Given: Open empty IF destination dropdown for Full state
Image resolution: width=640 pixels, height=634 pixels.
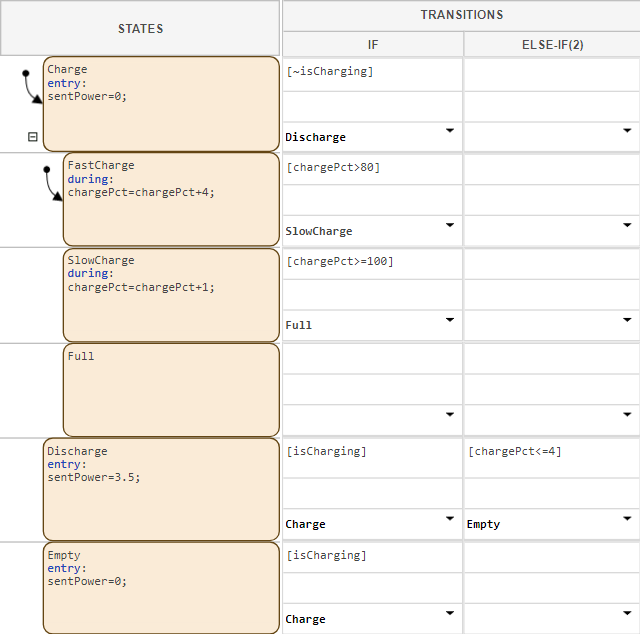Looking at the screenshot, I should (x=449, y=413).
